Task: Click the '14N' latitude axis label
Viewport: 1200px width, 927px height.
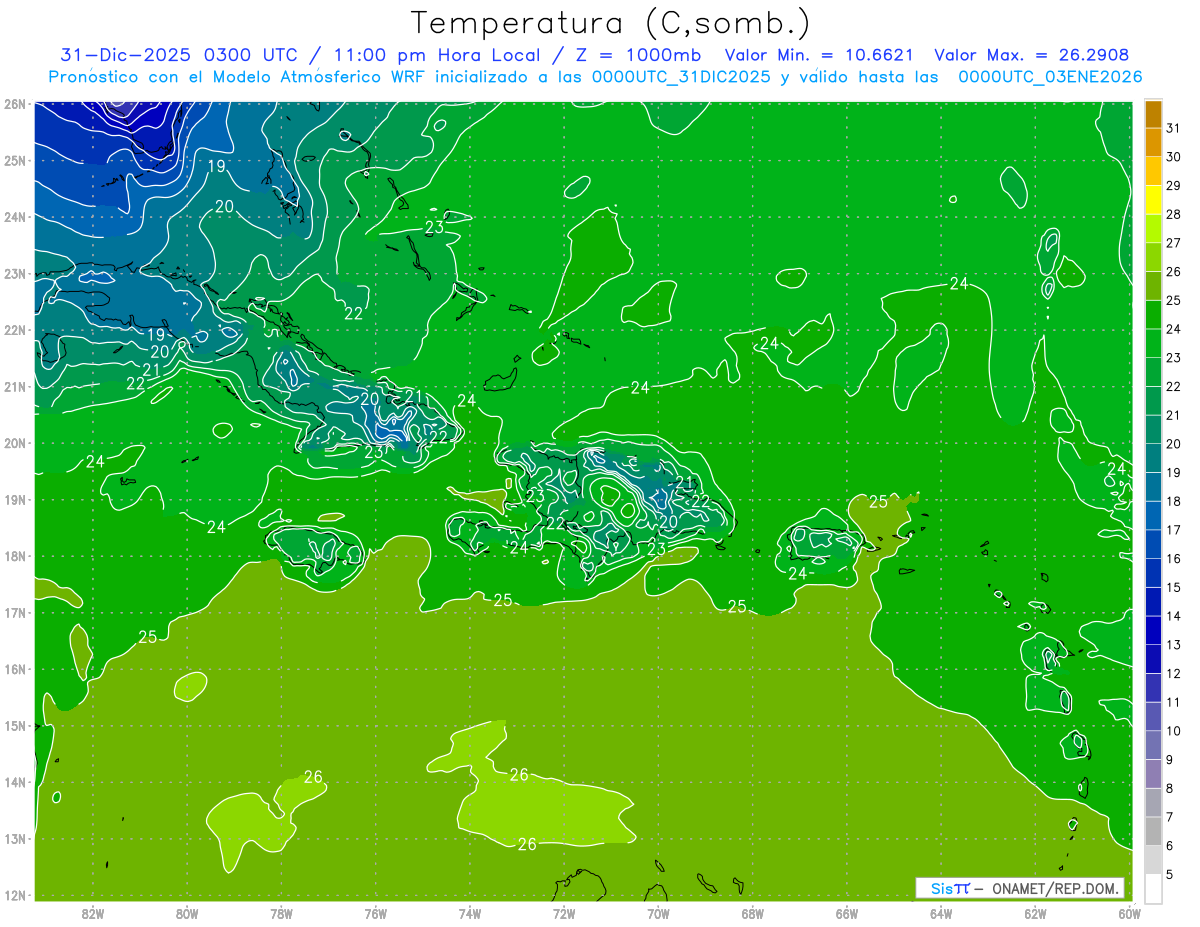Action: point(14,782)
